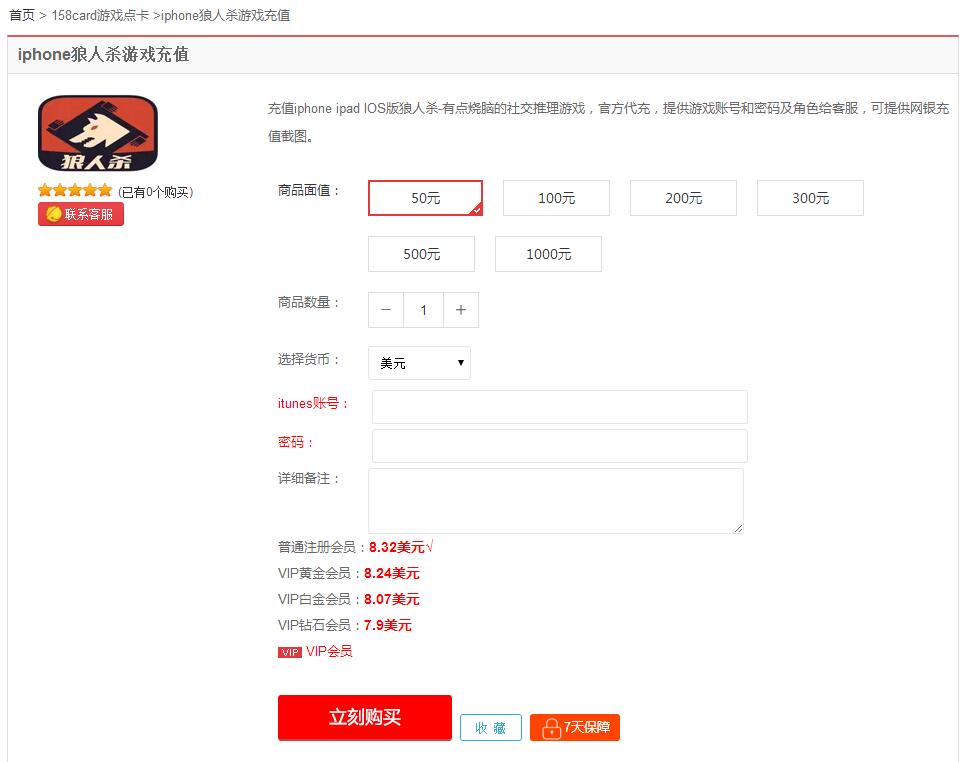Click the 立刻购买 button
Image resolution: width=962 pixels, height=762 pixels.
click(x=364, y=717)
